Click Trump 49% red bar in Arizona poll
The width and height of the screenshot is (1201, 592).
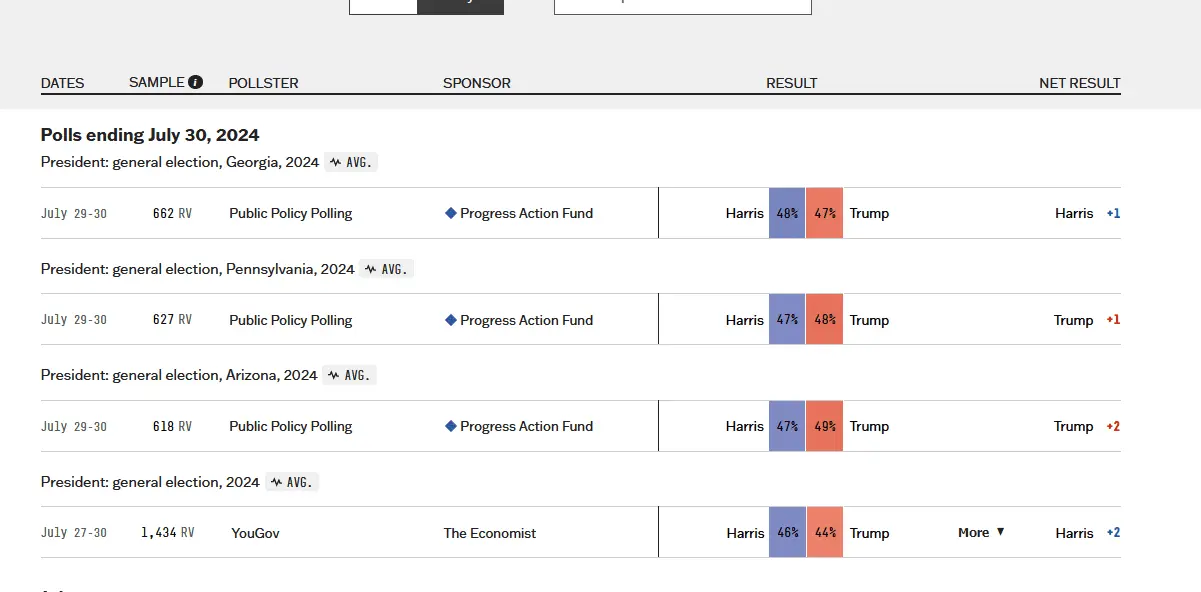coord(824,426)
